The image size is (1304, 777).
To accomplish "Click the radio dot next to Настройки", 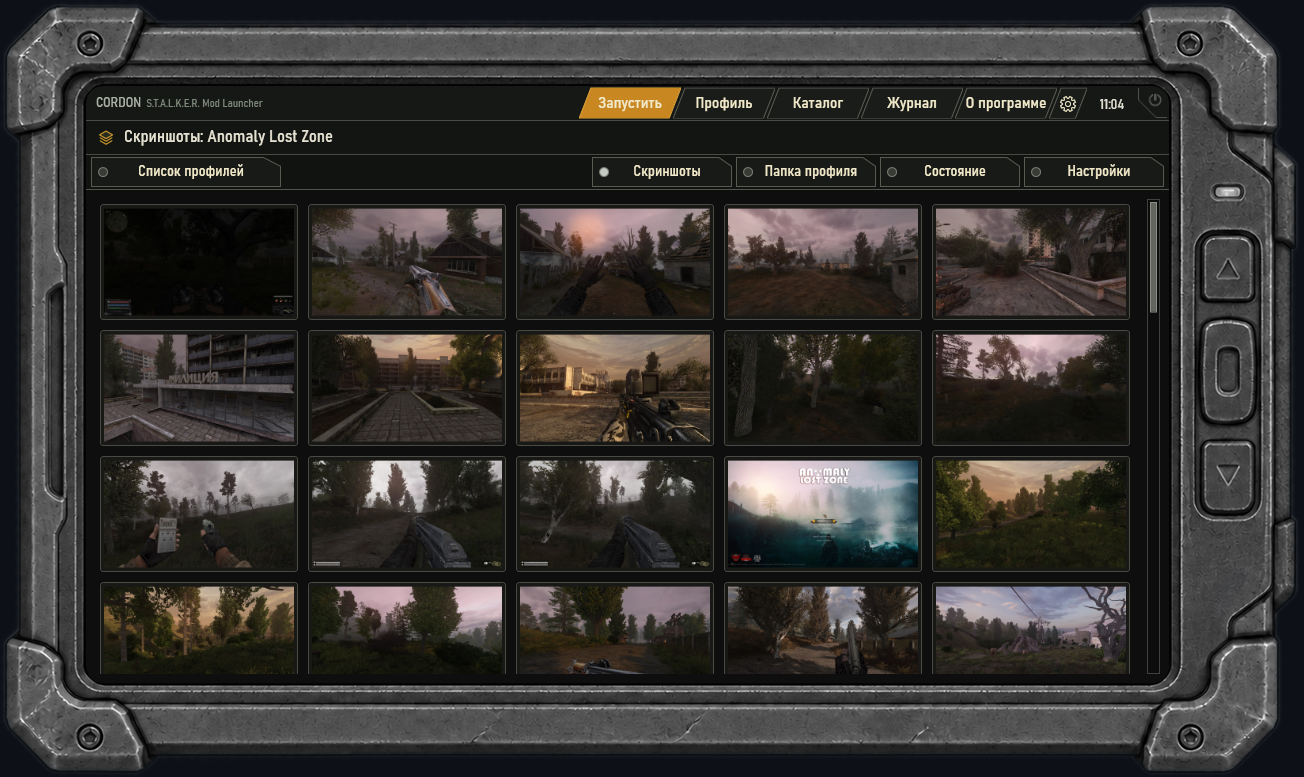I will tap(1036, 172).
